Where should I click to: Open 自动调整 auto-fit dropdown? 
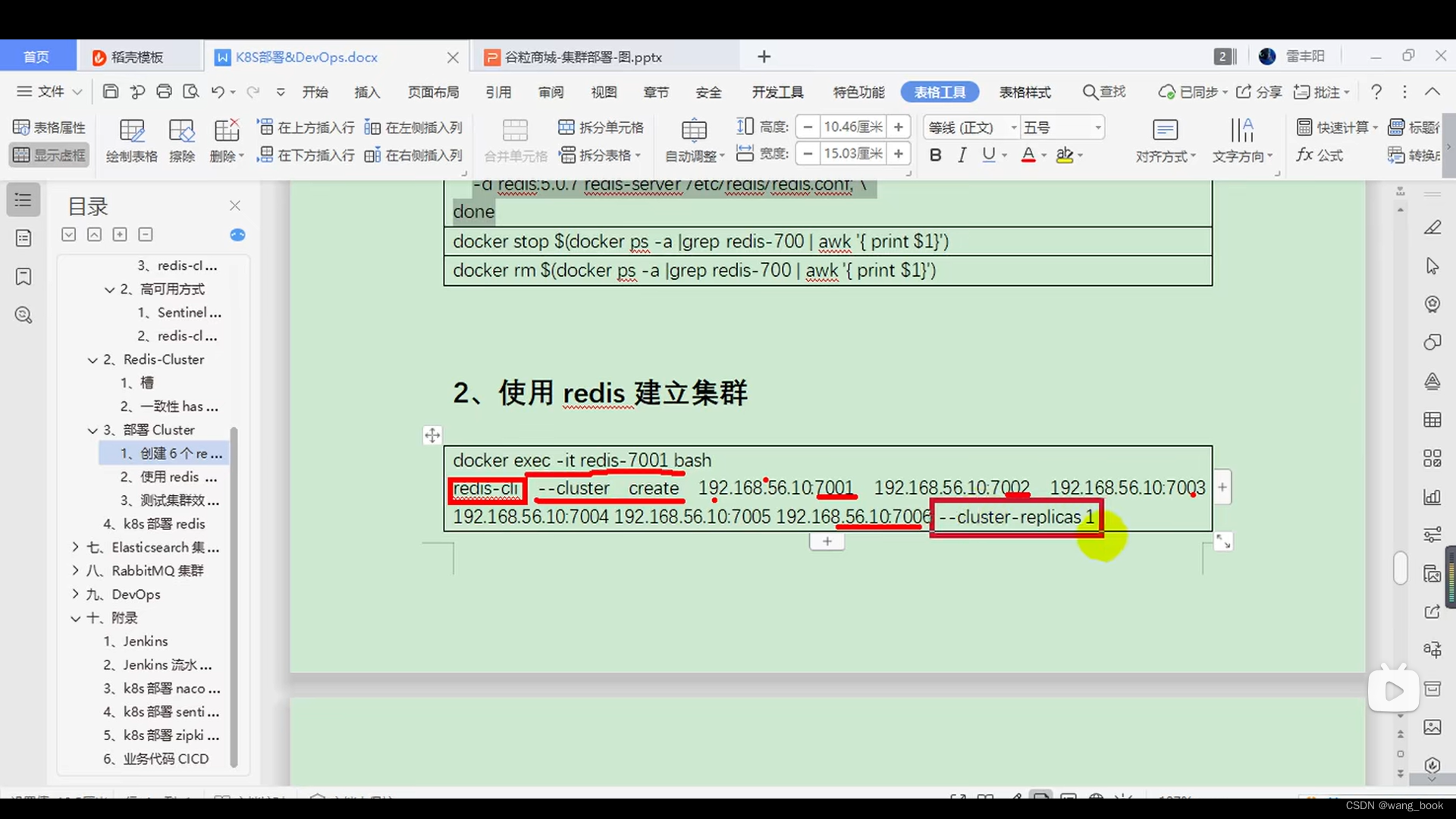click(x=695, y=141)
